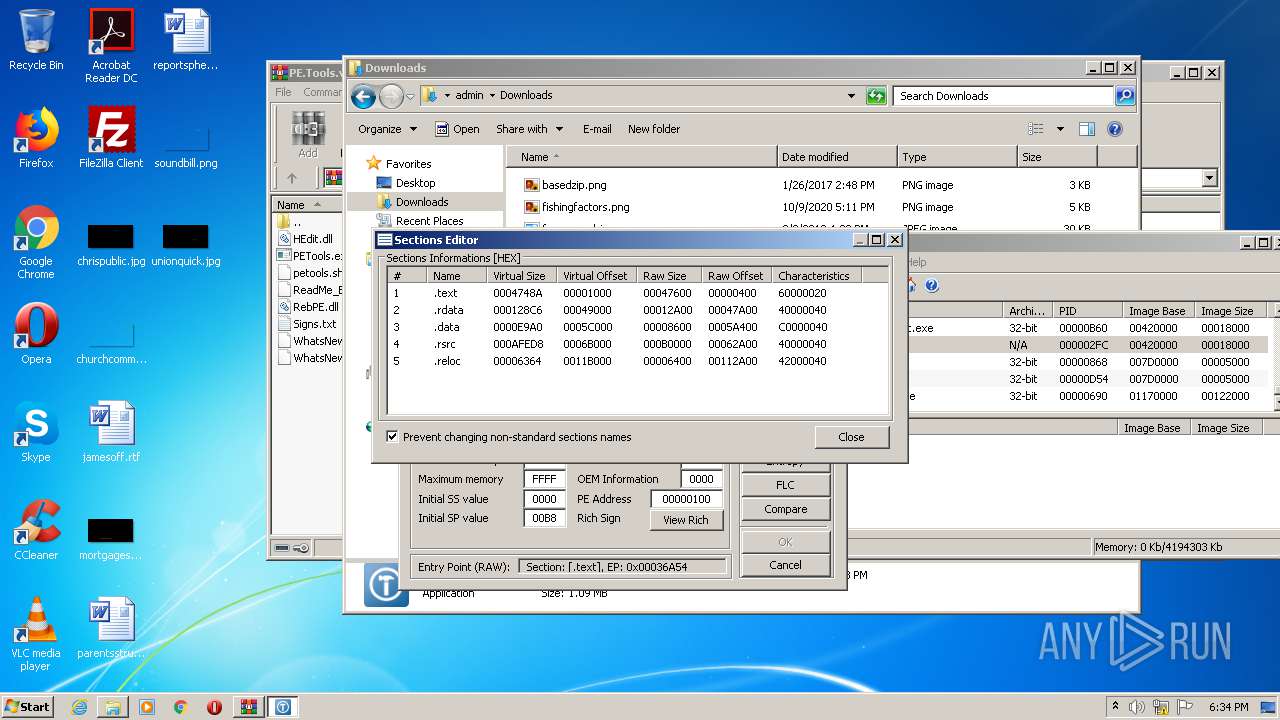This screenshot has width=1280, height=720.
Task: Click Cancel in PE editor dialog
Action: coord(786,565)
